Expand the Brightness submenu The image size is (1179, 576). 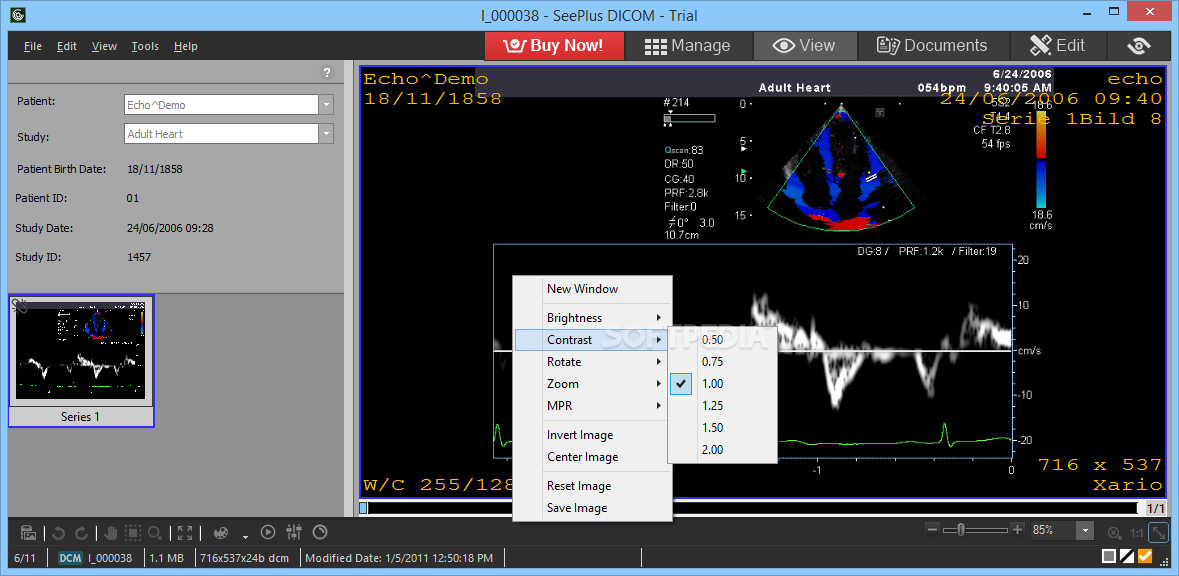click(592, 318)
